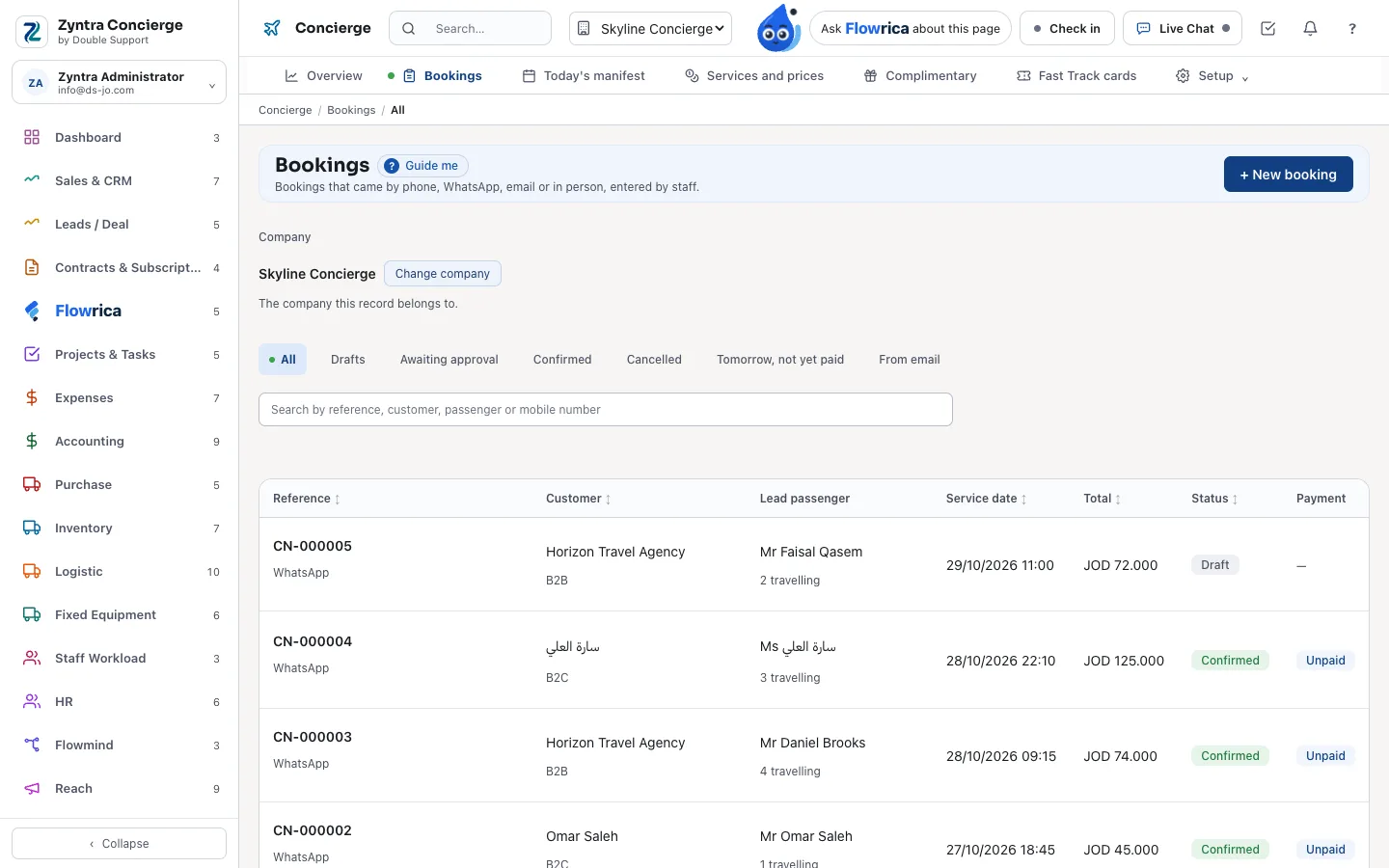
Task: Show Tomorrow, not yet paid bookings
Action: (780, 360)
